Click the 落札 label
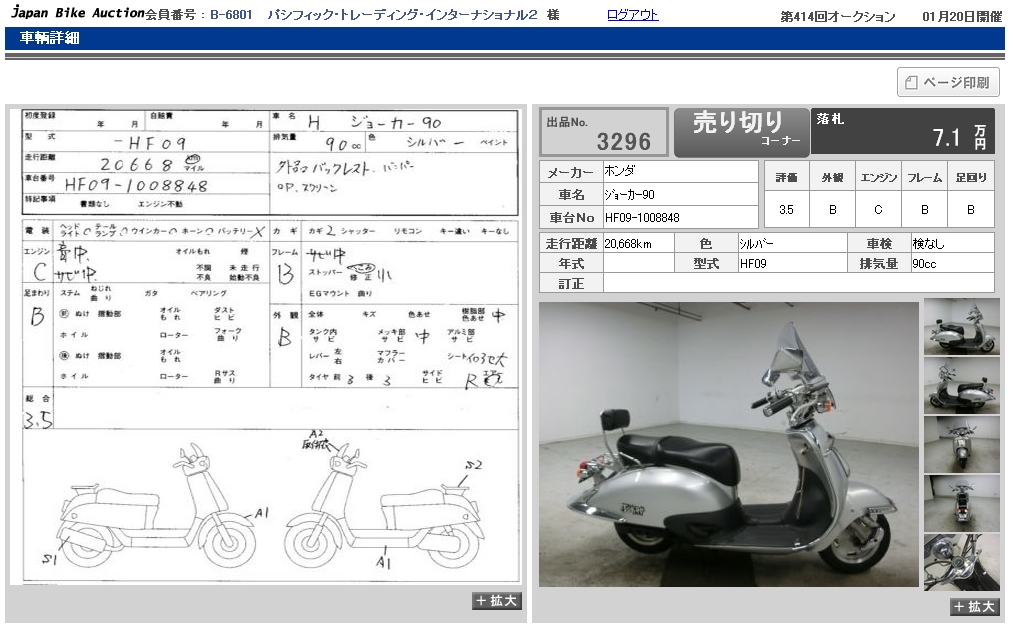The width and height of the screenshot is (1013, 630). click(x=830, y=119)
